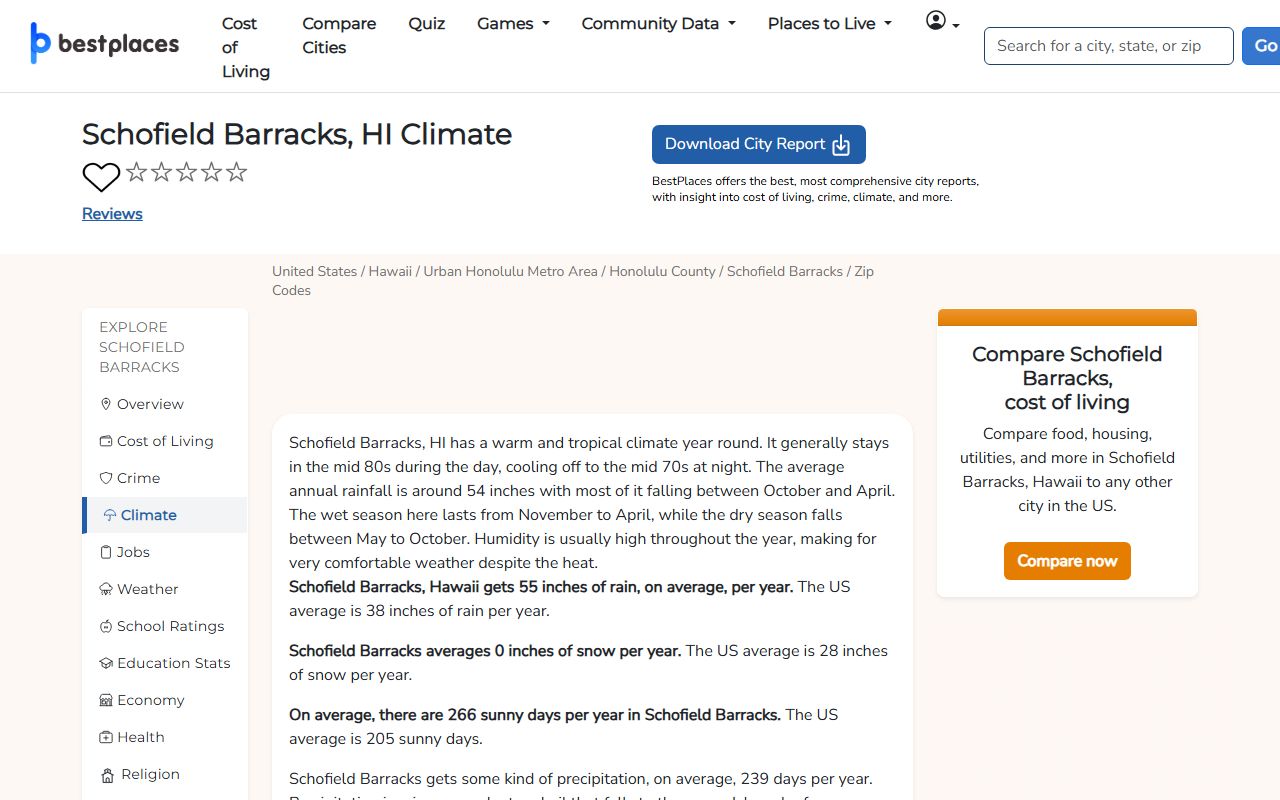
Task: Click the Download City Report button
Action: tap(759, 144)
